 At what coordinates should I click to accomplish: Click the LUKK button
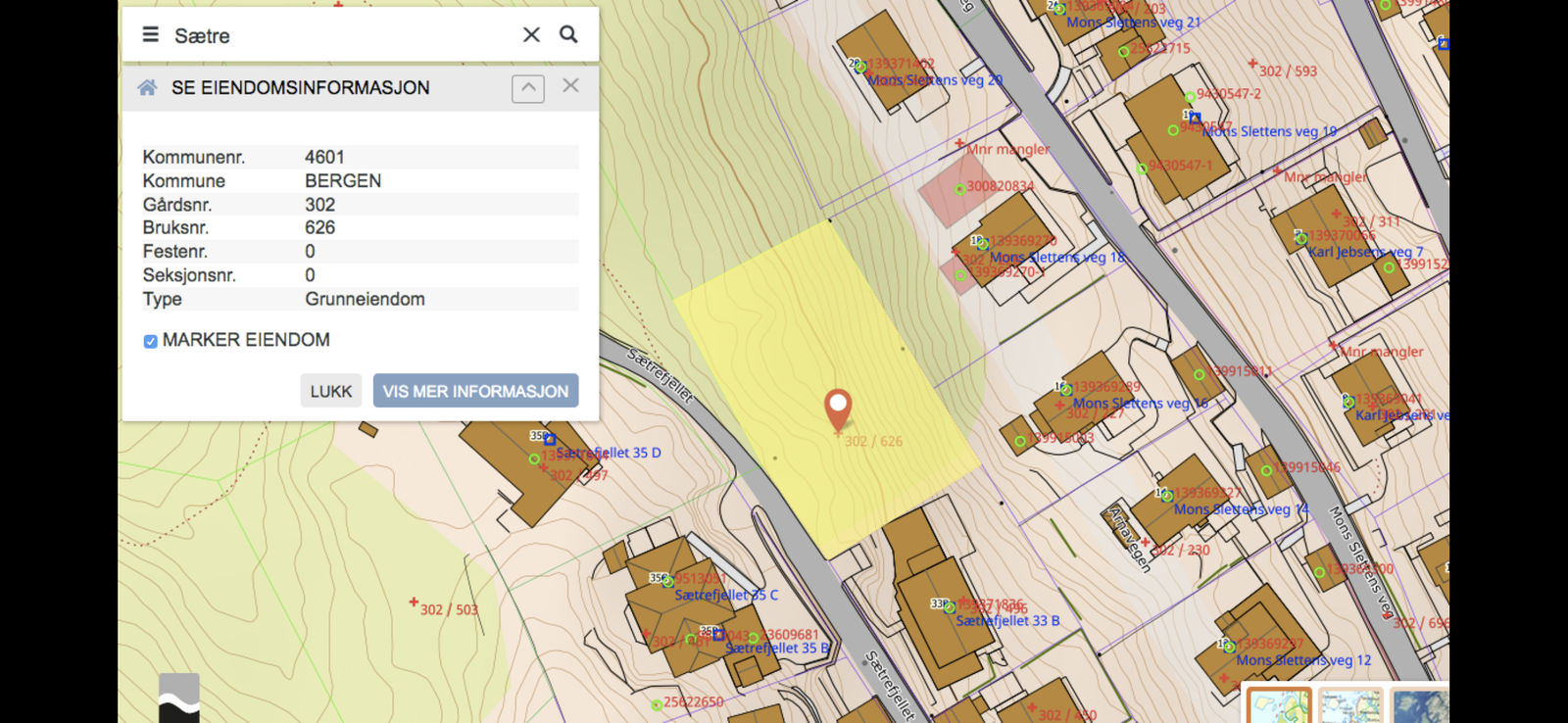tap(330, 391)
